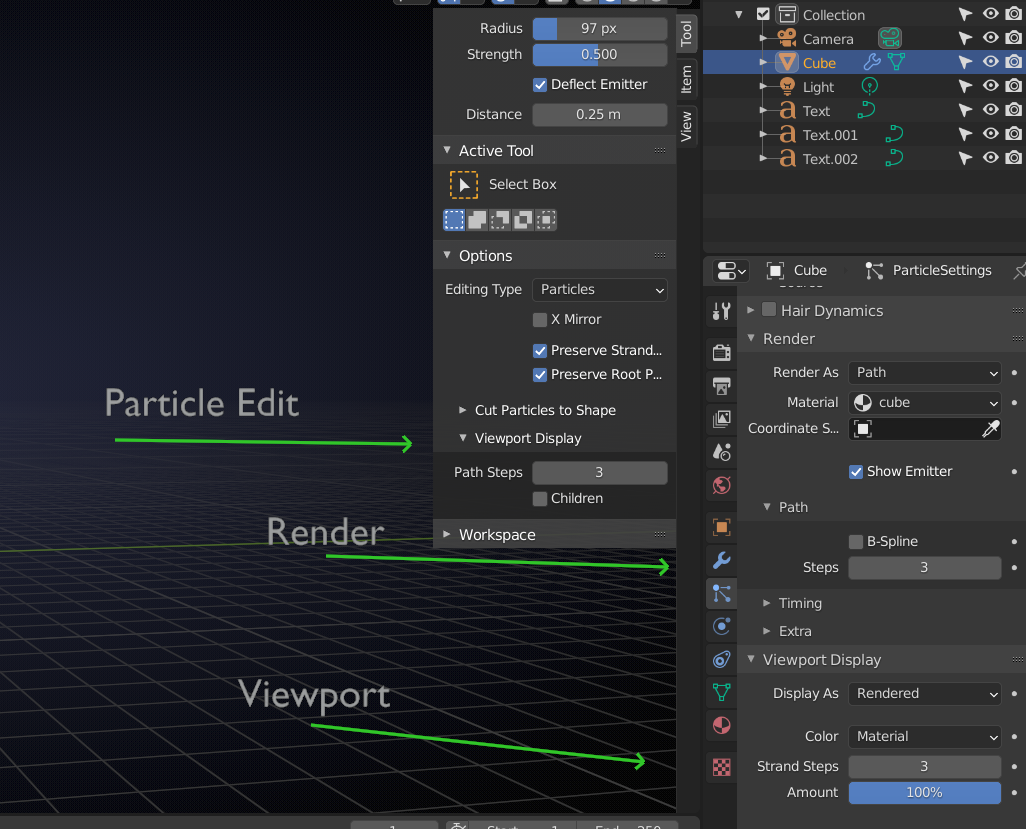Set selection mode to Extend
The width and height of the screenshot is (1026, 829).
coord(477,220)
